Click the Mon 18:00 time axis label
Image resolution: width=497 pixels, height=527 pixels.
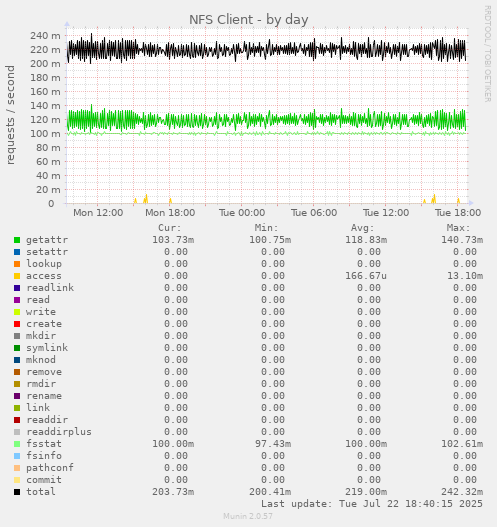[x=170, y=213]
